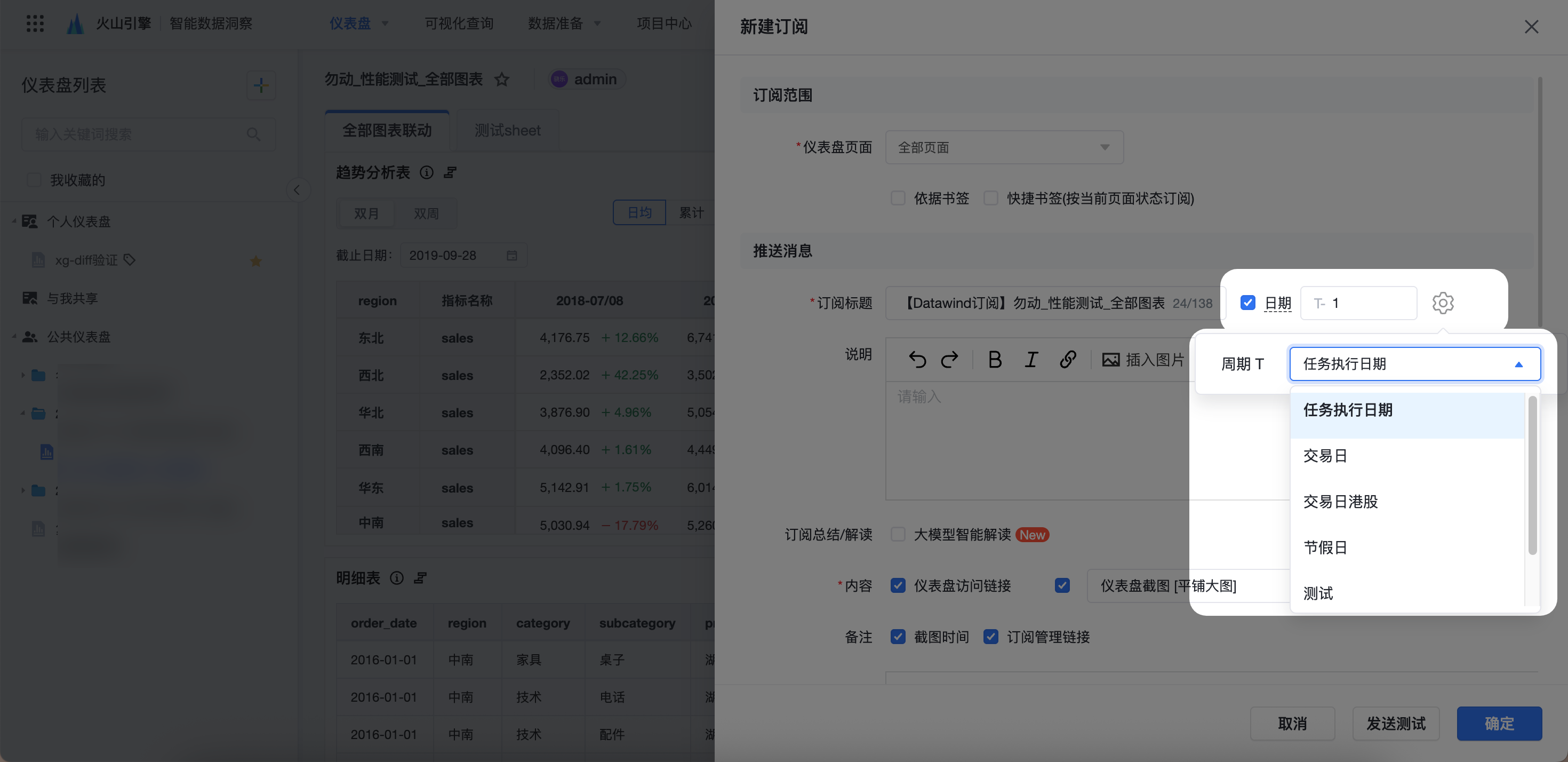The height and width of the screenshot is (762, 1568).
Task: Select 日均 toggle button
Action: click(639, 212)
